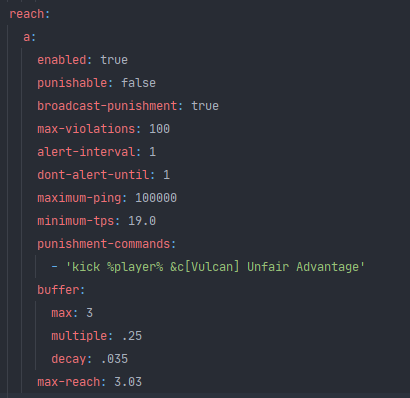Click the '[Vulcan]' tag in the command

pyautogui.click(x=212, y=267)
